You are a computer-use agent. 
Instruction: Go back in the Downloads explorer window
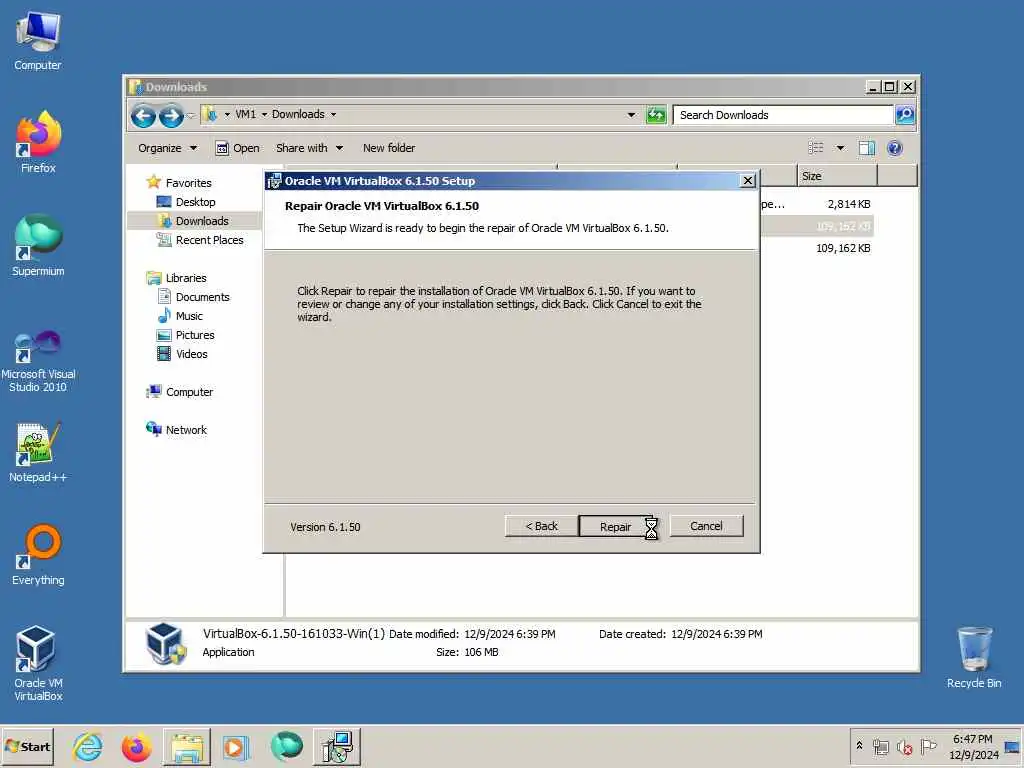point(143,116)
